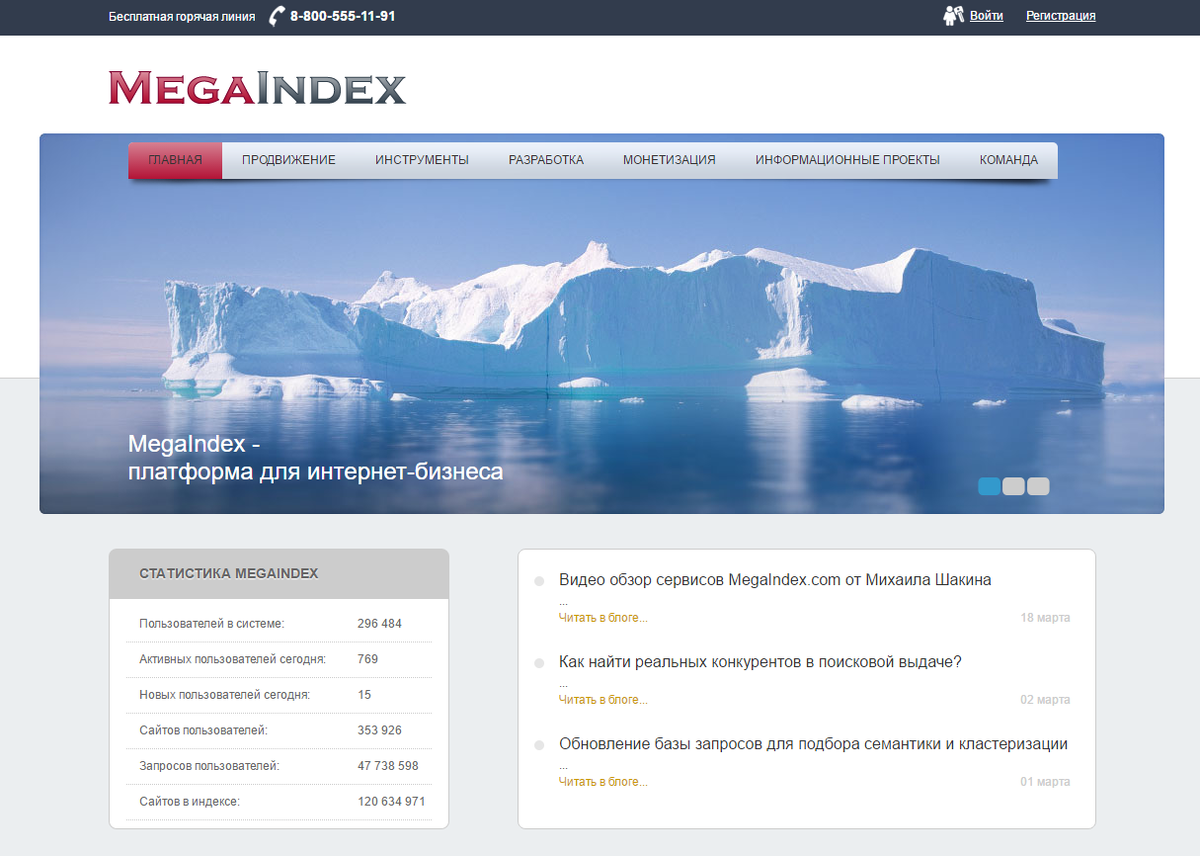Click the 18 марта date
1200x856 pixels.
[1045, 618]
